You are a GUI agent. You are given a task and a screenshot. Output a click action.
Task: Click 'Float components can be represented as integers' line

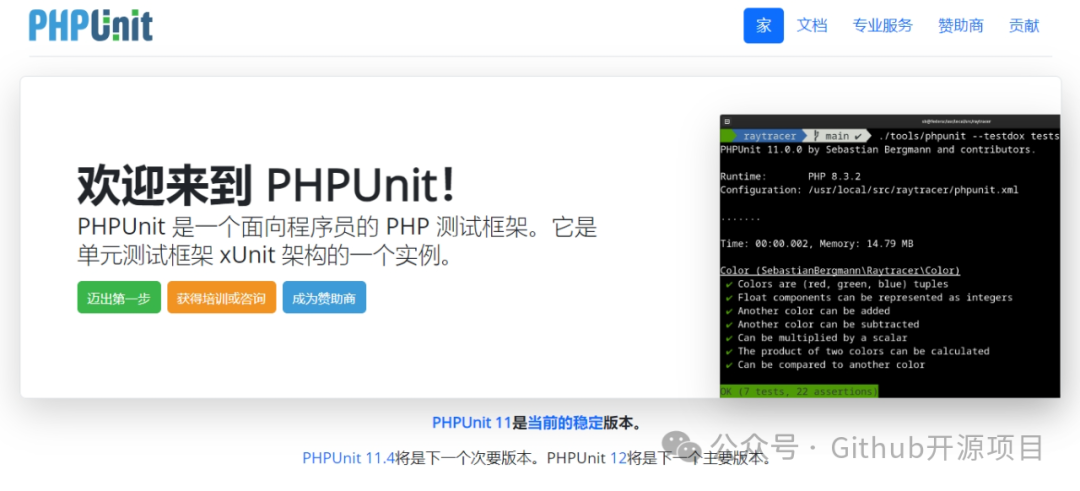(x=869, y=297)
